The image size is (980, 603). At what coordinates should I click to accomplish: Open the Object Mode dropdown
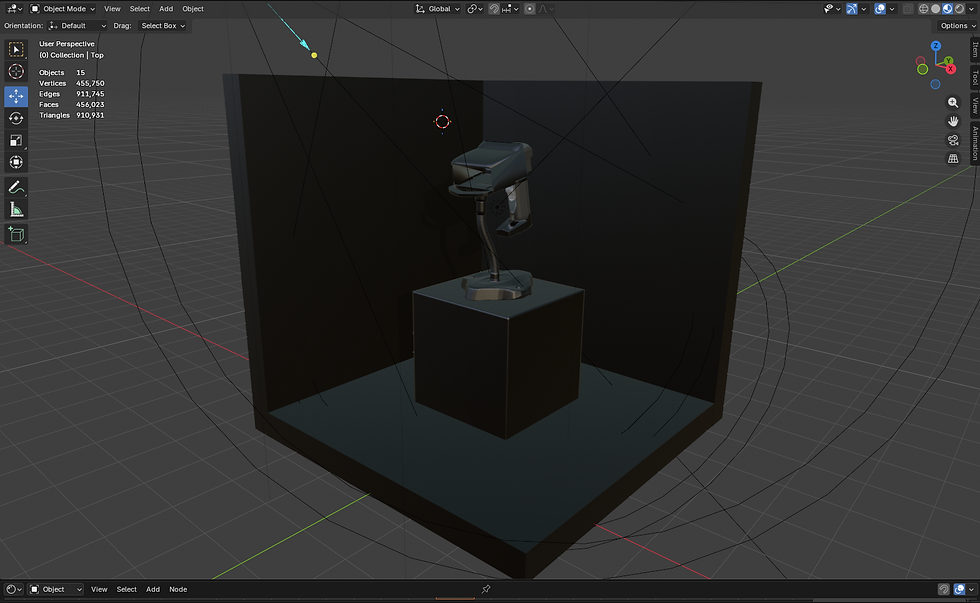pos(62,9)
